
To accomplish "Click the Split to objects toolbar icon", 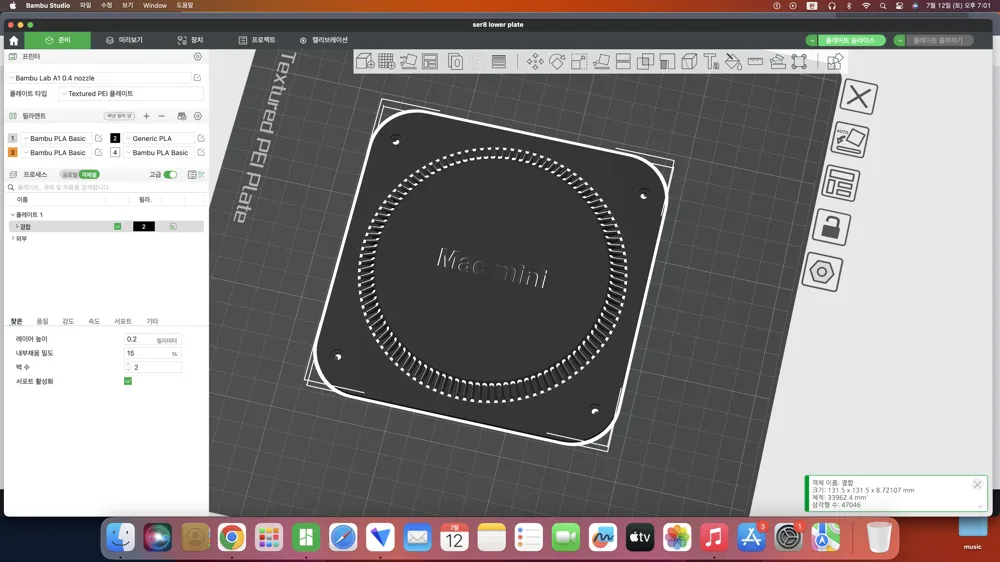I will (455, 61).
